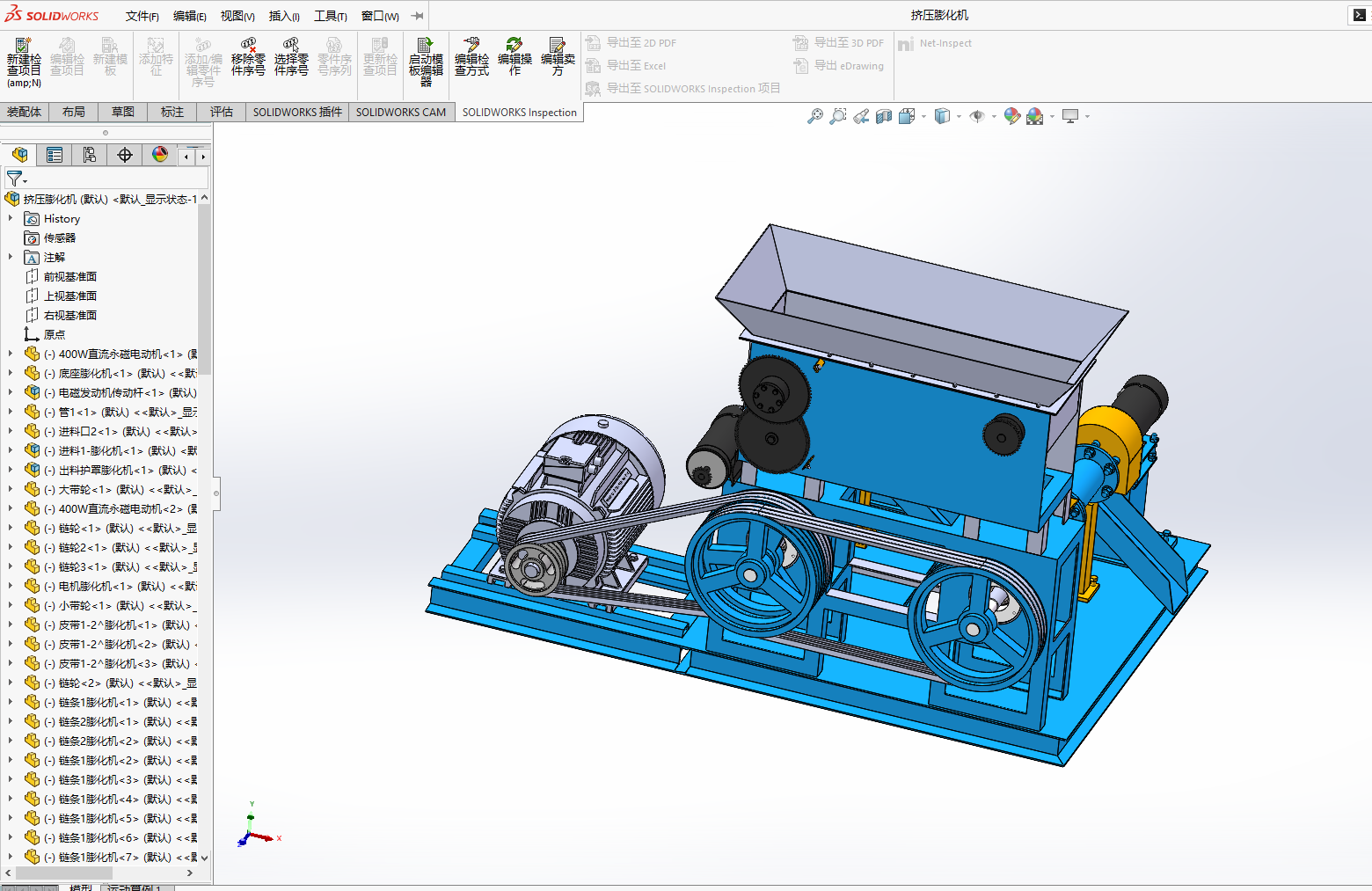Image resolution: width=1372 pixels, height=891 pixels.
Task: Expand the 注解 annotations node
Action: click(11, 257)
